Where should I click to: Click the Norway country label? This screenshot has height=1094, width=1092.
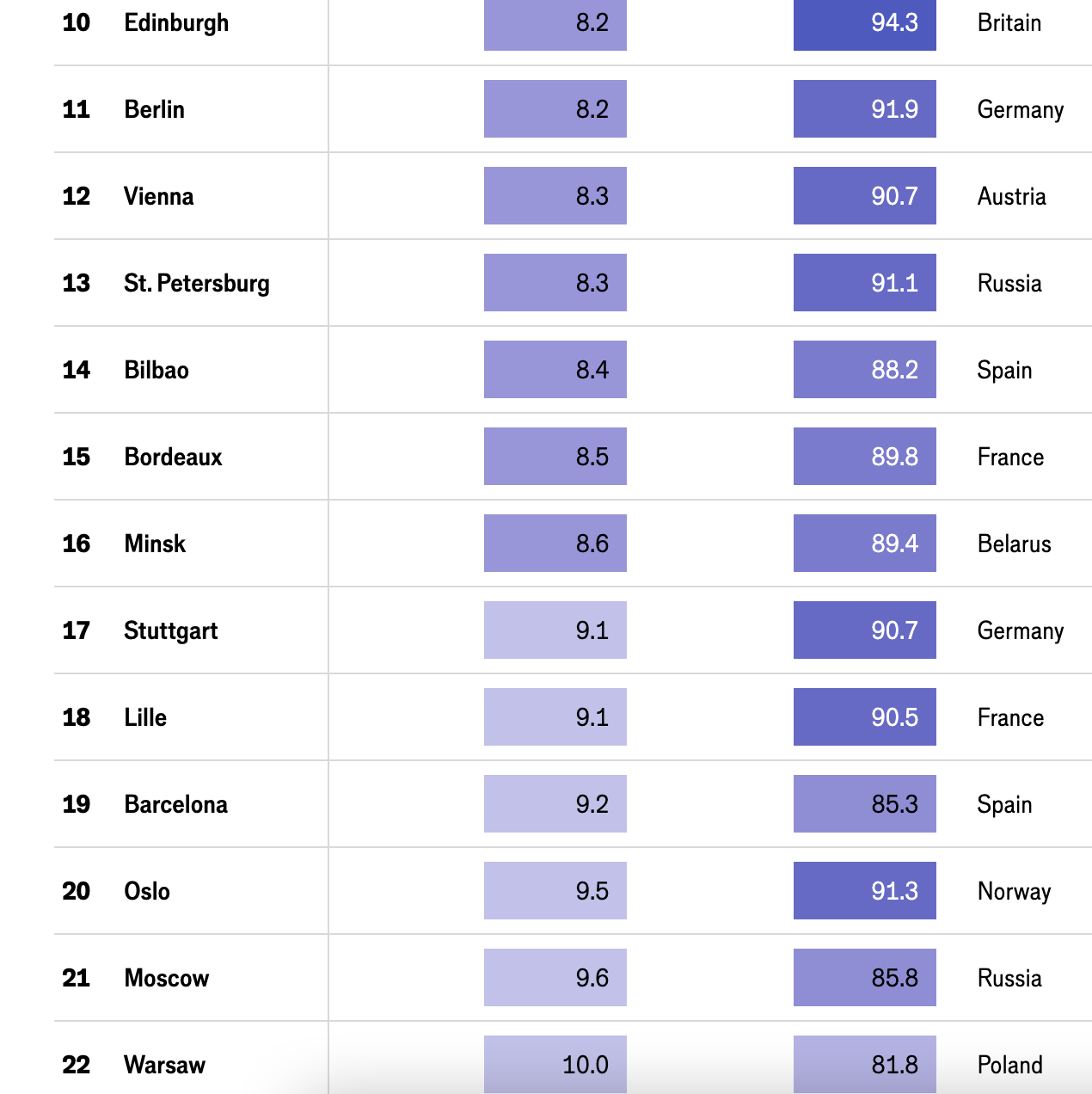(1014, 891)
